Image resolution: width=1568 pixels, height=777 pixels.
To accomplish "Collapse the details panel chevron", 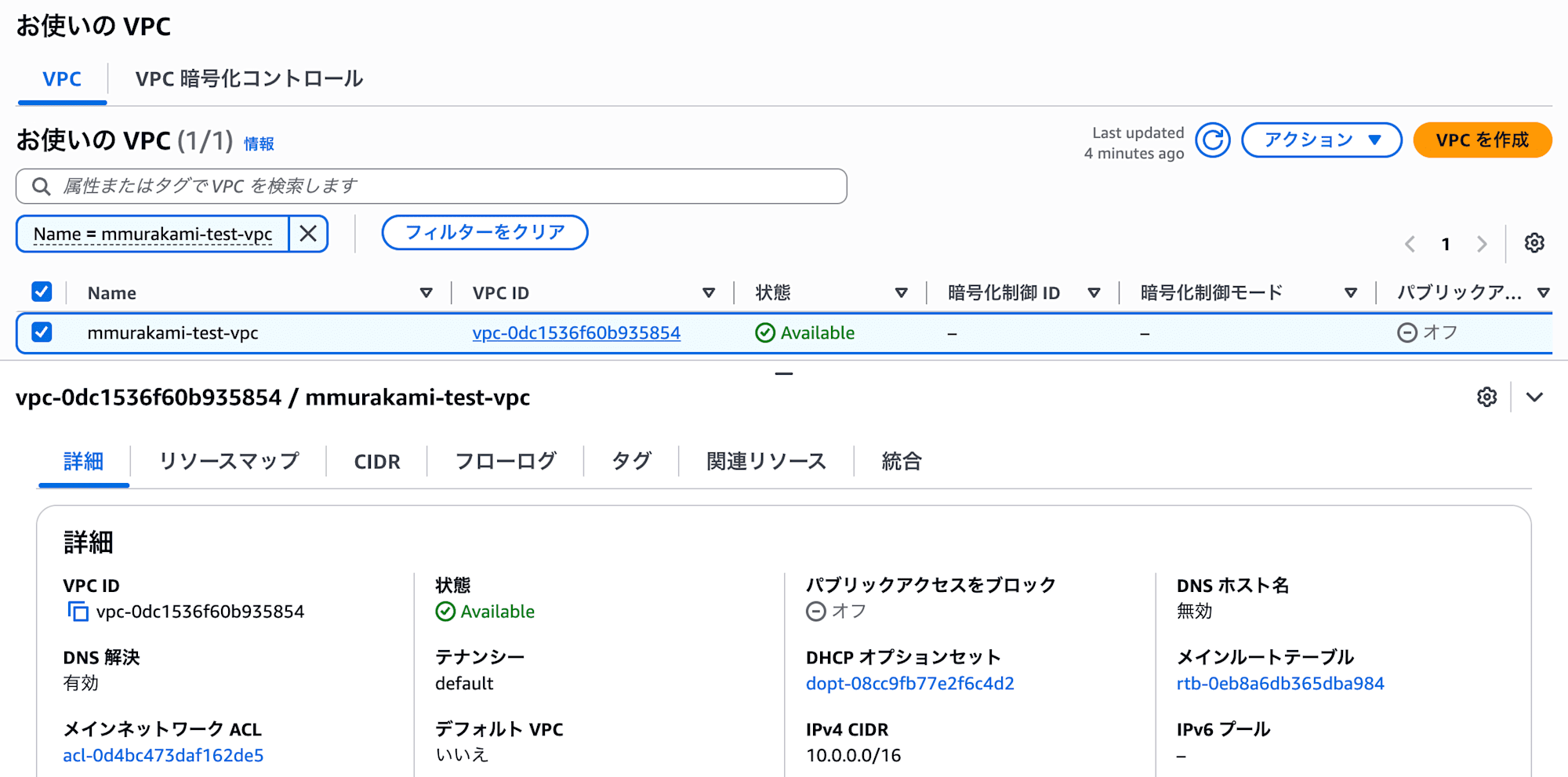I will pos(1534,398).
